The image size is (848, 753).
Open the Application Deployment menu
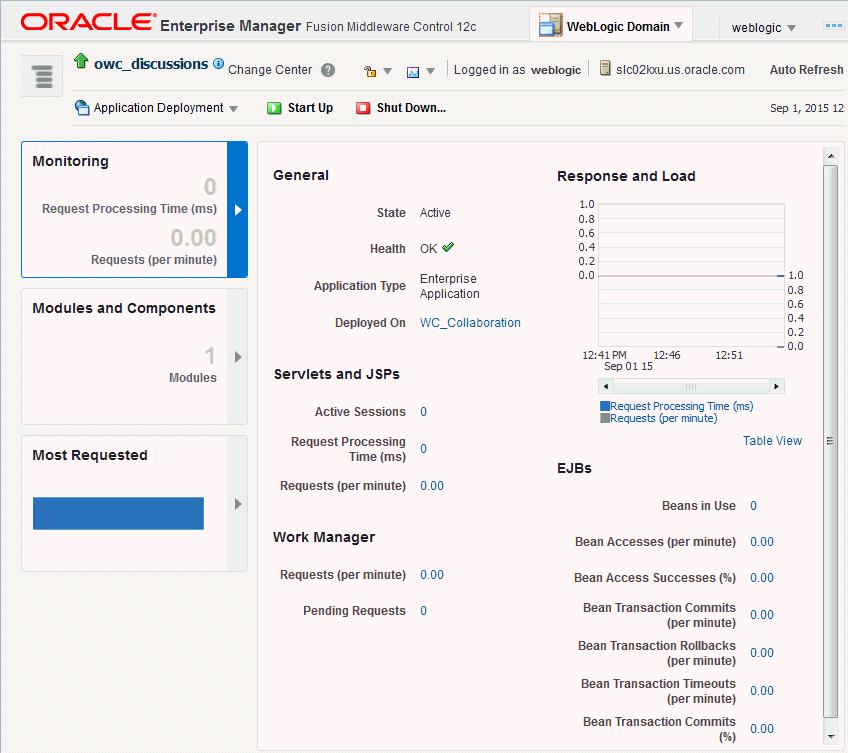click(x=157, y=108)
